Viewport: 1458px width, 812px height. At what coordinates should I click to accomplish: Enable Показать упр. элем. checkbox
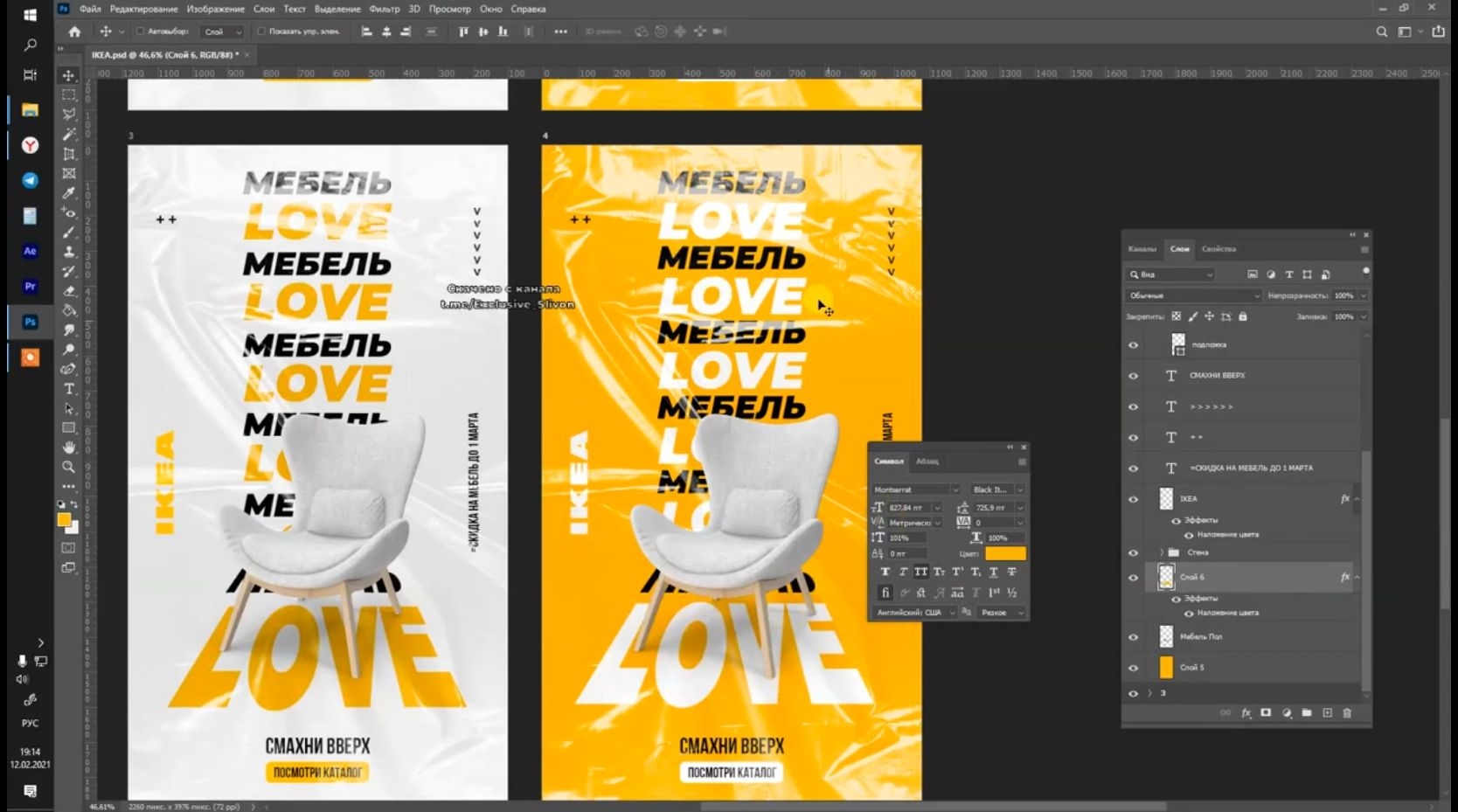pos(261,31)
